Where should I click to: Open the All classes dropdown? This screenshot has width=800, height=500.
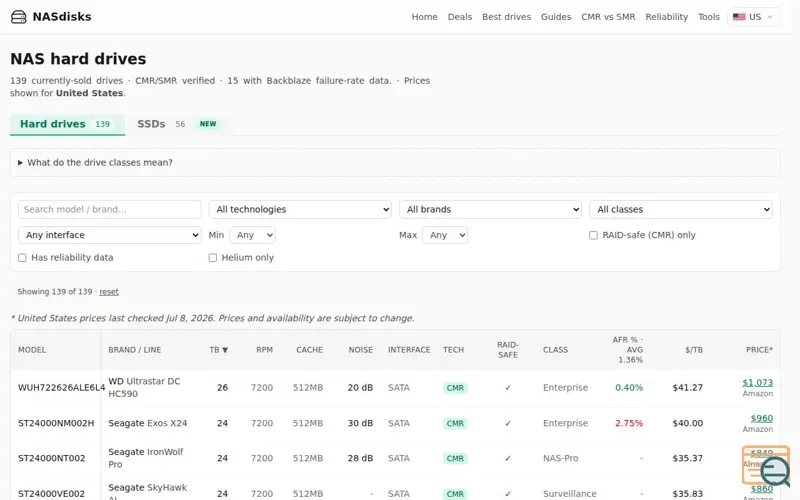click(681, 210)
